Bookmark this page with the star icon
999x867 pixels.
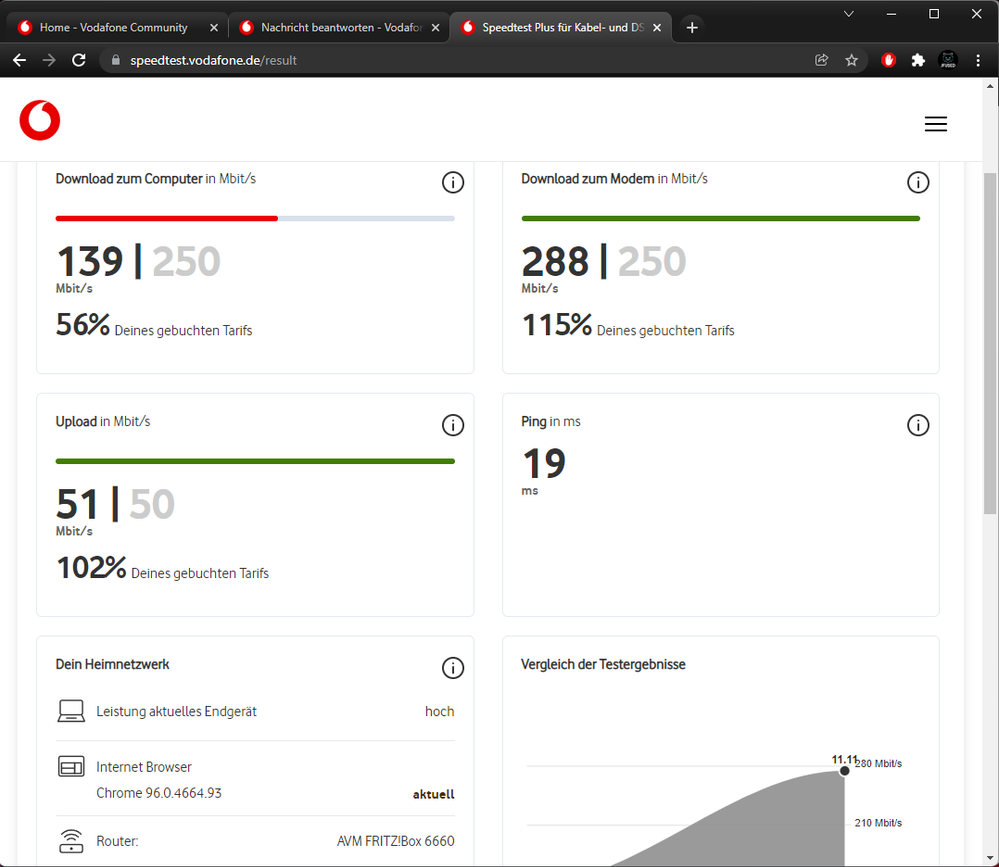pyautogui.click(x=851, y=60)
